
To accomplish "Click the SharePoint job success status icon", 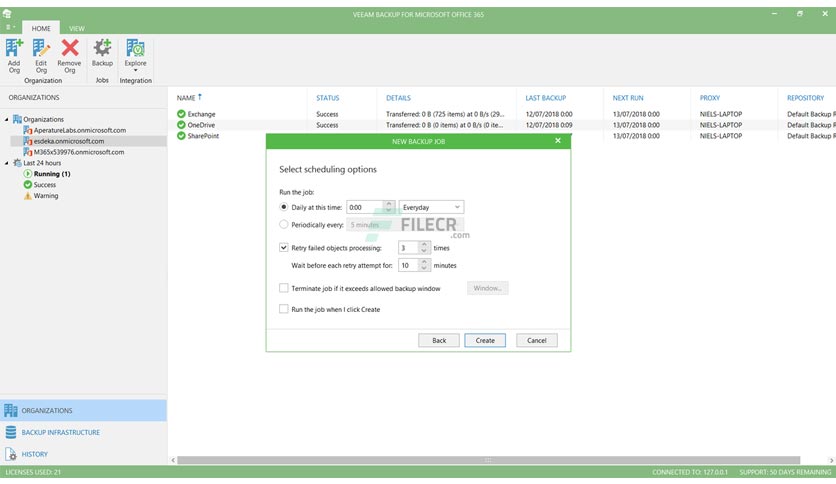I will click(x=181, y=136).
